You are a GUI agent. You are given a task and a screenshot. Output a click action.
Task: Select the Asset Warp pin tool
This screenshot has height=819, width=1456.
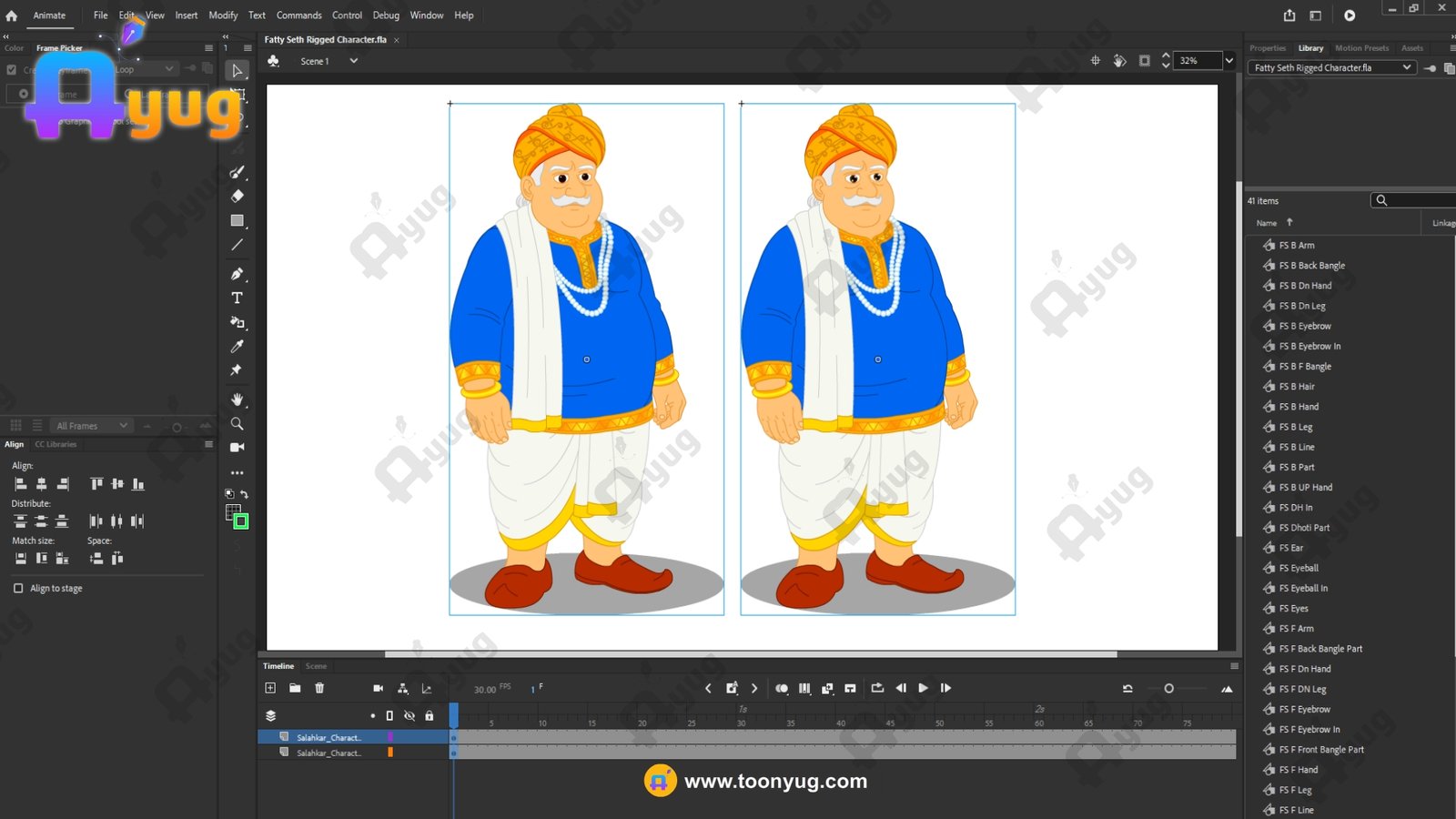click(x=237, y=369)
